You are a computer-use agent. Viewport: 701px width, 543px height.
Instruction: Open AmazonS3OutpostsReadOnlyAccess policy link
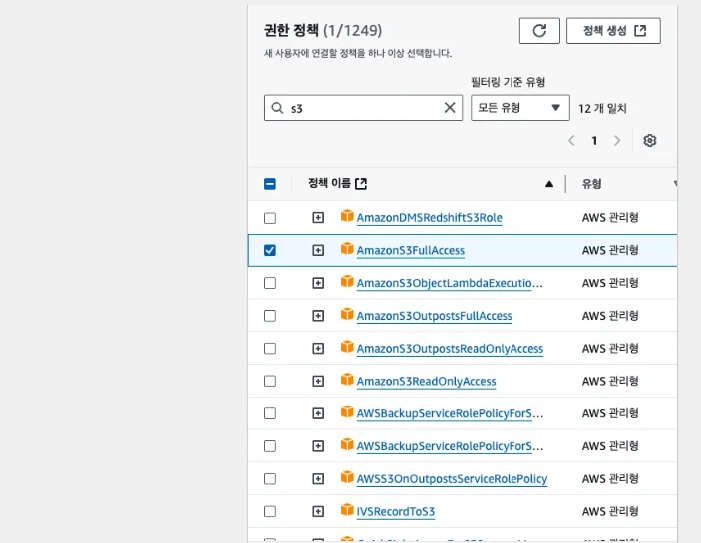pyautogui.click(x=450, y=349)
